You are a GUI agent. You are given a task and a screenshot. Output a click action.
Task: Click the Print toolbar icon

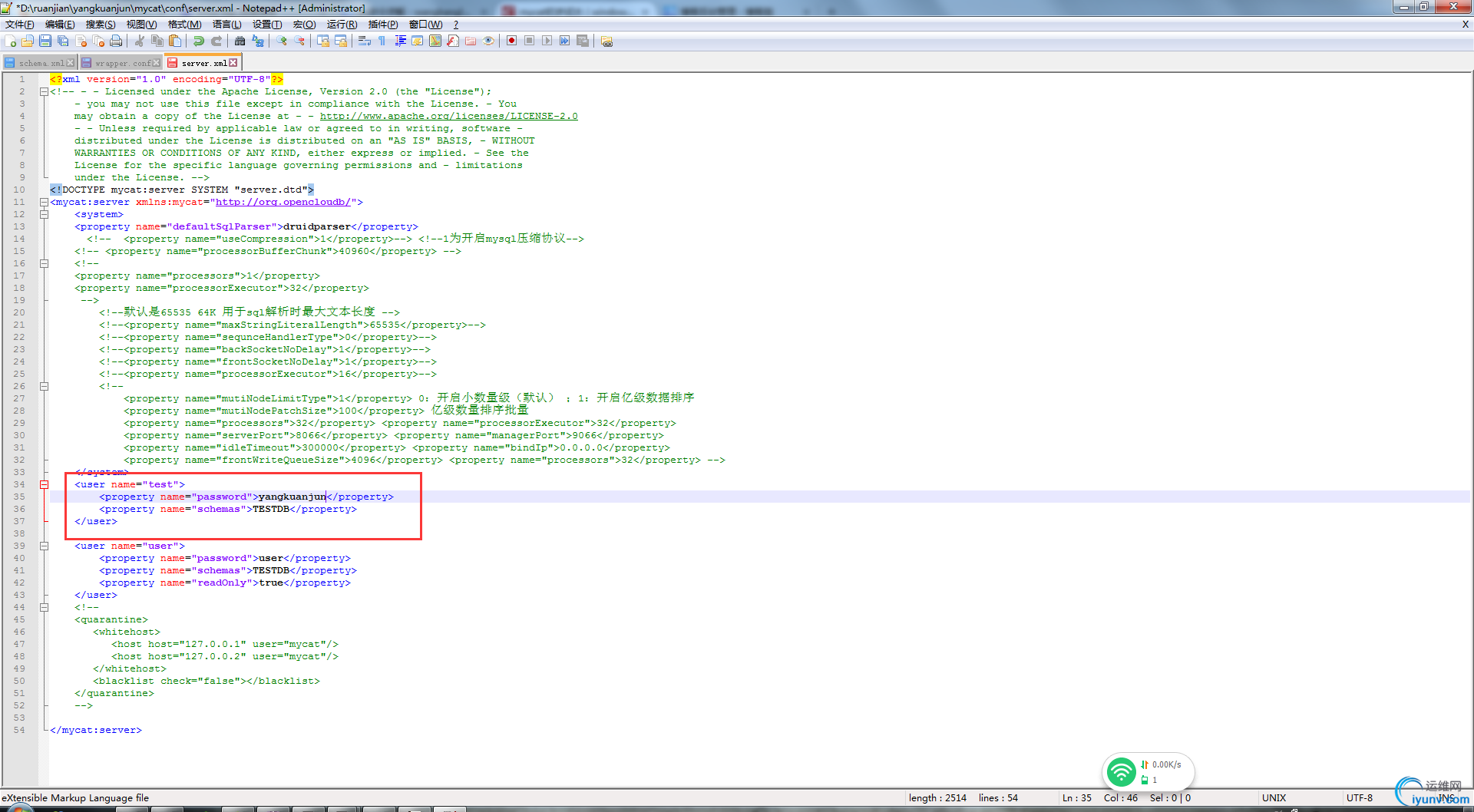click(116, 41)
